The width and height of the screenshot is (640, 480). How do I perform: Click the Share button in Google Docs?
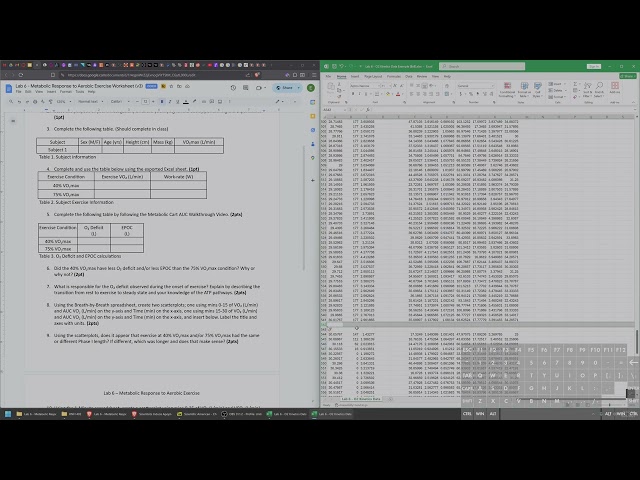(284, 88)
